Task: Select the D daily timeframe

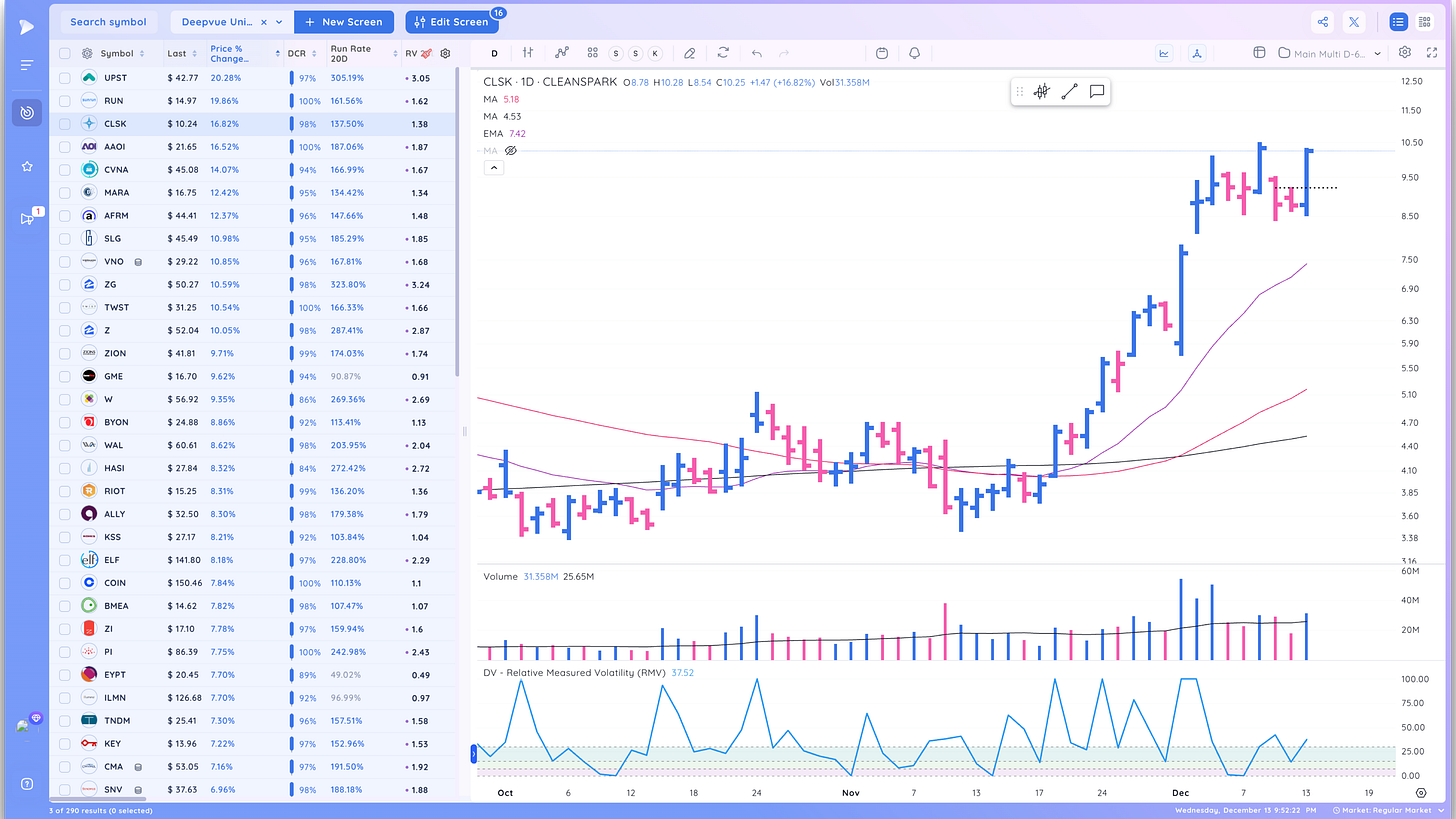Action: 494,53
